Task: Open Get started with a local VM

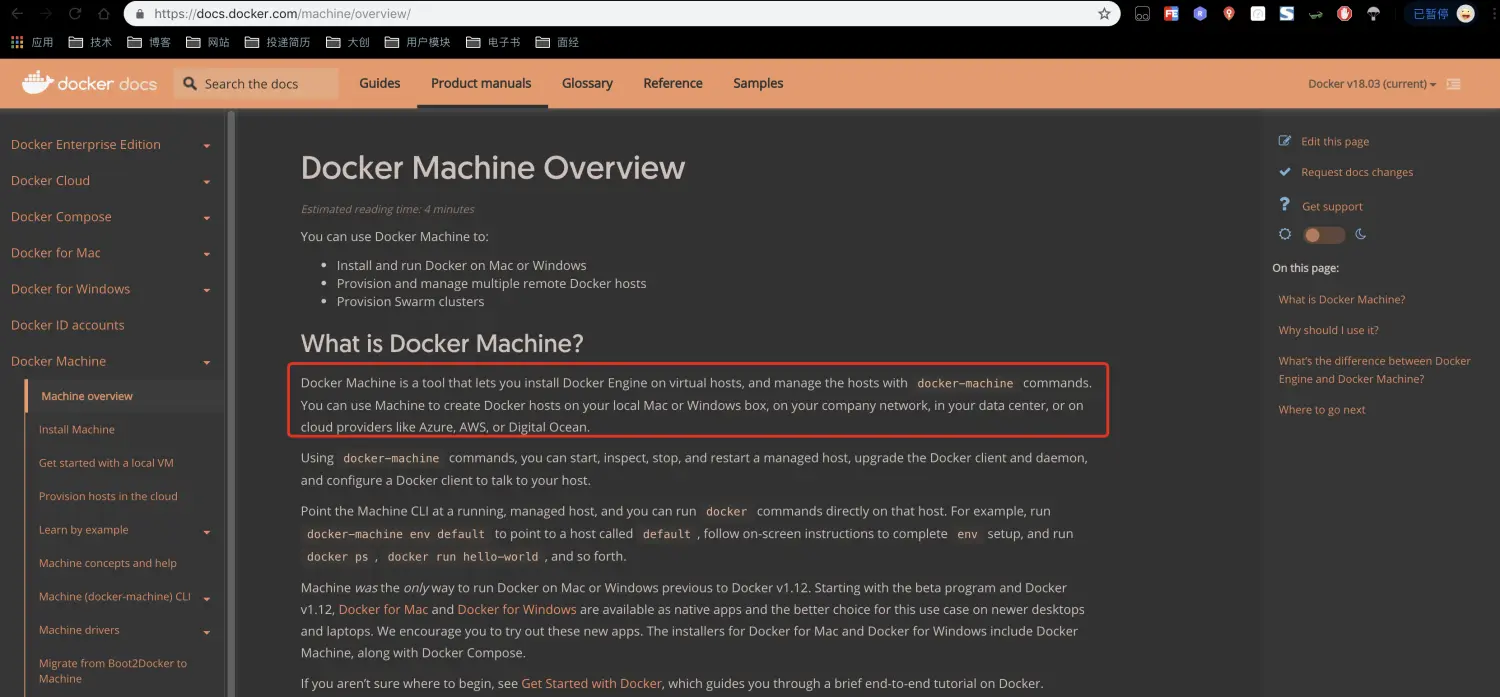Action: [106, 463]
